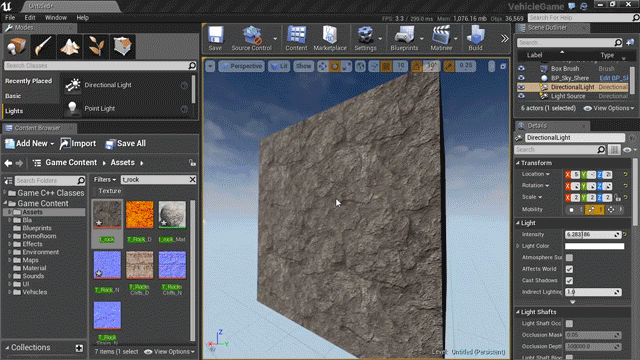This screenshot has height=360, width=640.
Task: Toggle visibility of DirectionalLight actor
Action: (521, 87)
